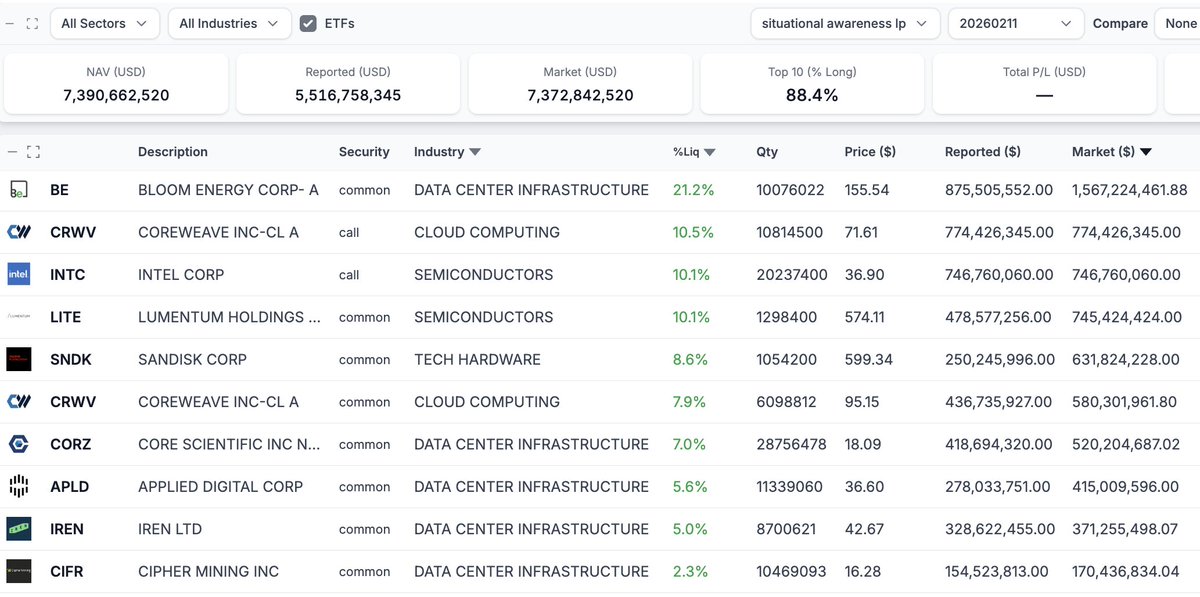Open the All Industries dropdown

(x=229, y=23)
